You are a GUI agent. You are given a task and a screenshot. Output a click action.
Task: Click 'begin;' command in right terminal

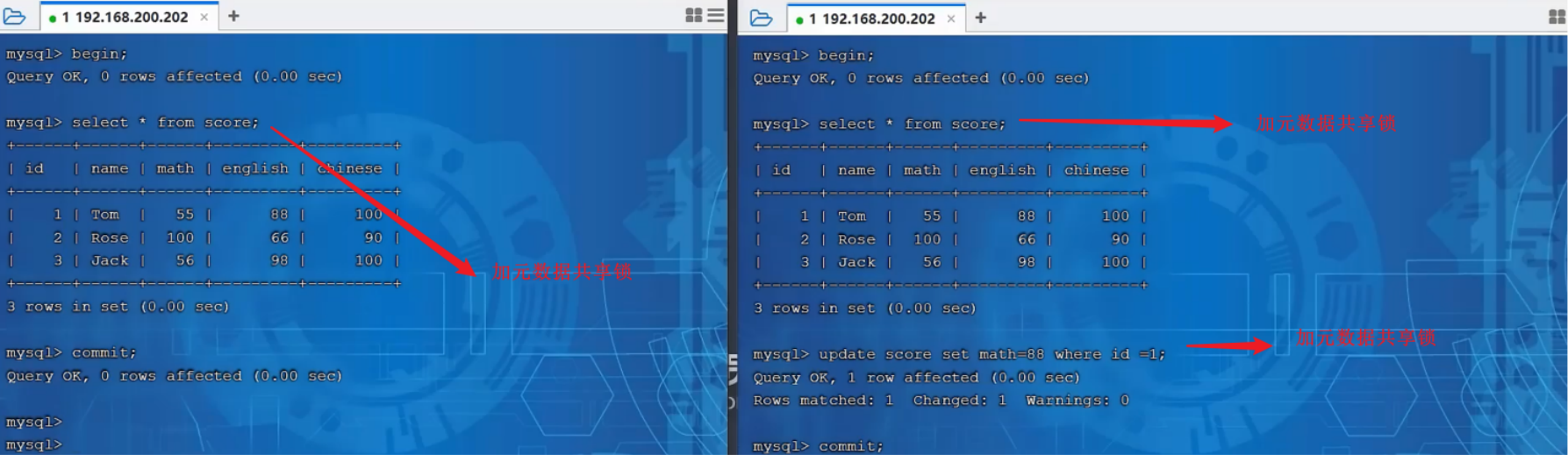pos(846,55)
